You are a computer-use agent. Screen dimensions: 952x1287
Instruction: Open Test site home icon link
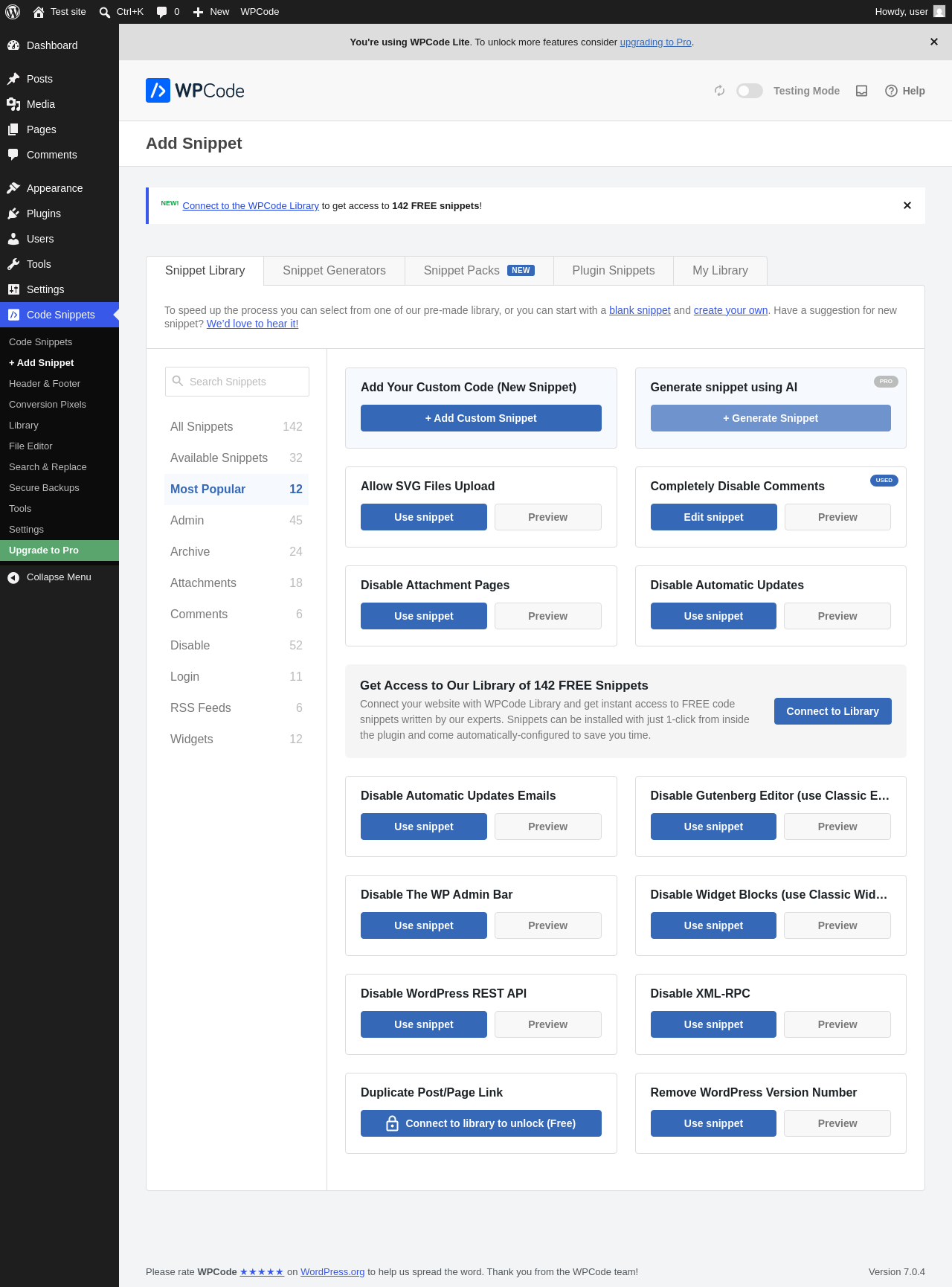39,12
